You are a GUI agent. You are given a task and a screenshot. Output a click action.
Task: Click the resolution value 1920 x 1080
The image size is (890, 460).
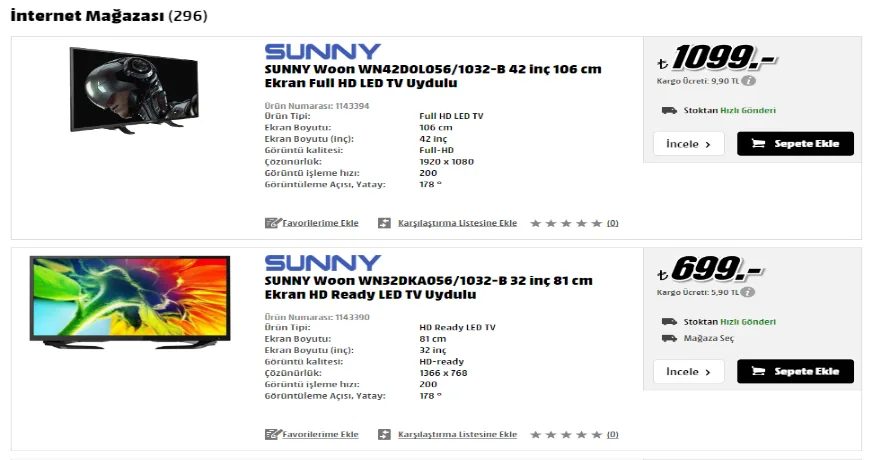(446, 161)
